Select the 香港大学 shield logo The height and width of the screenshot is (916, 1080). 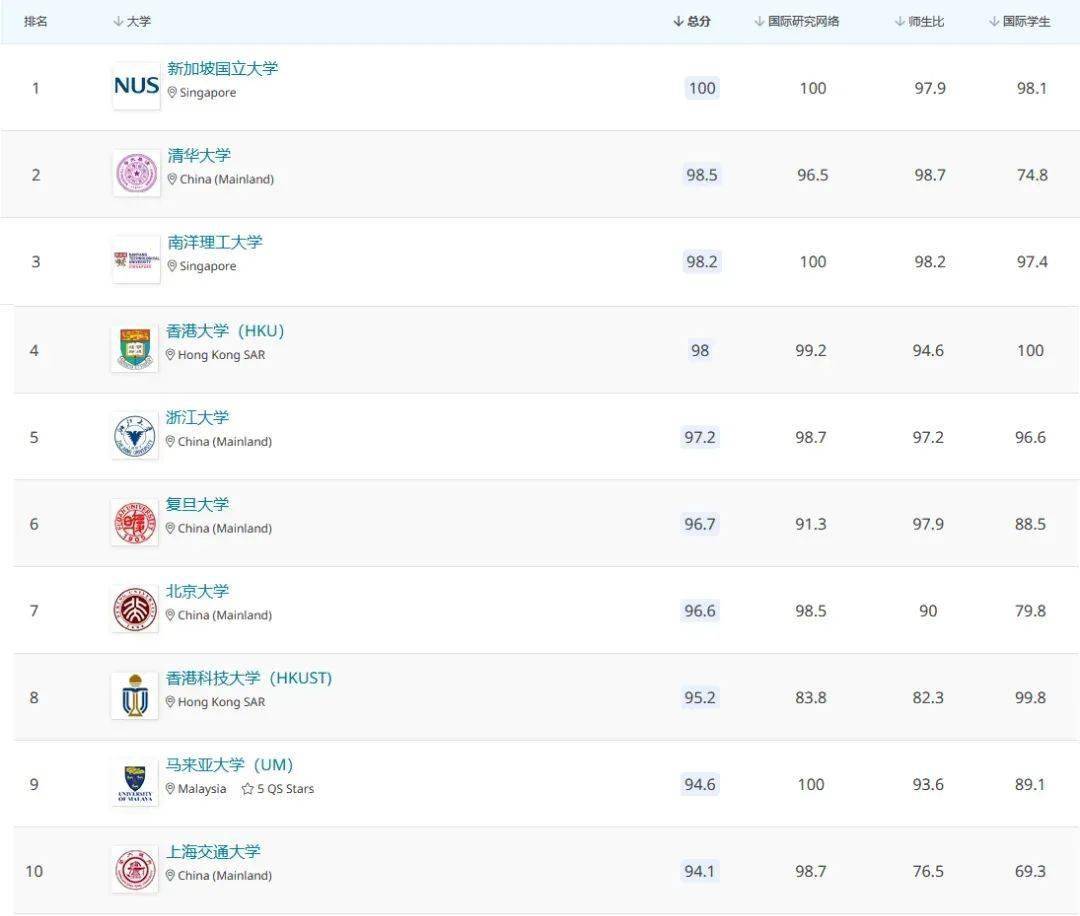coord(134,348)
